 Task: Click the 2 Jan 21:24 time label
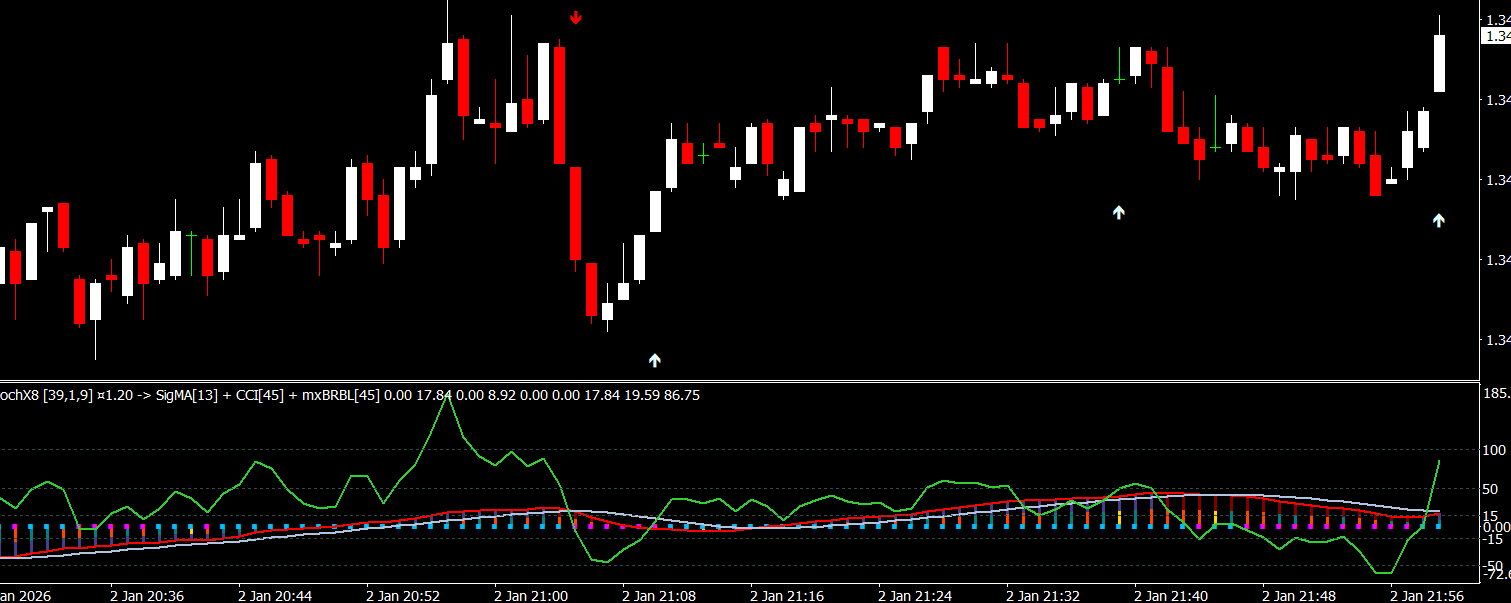click(915, 595)
